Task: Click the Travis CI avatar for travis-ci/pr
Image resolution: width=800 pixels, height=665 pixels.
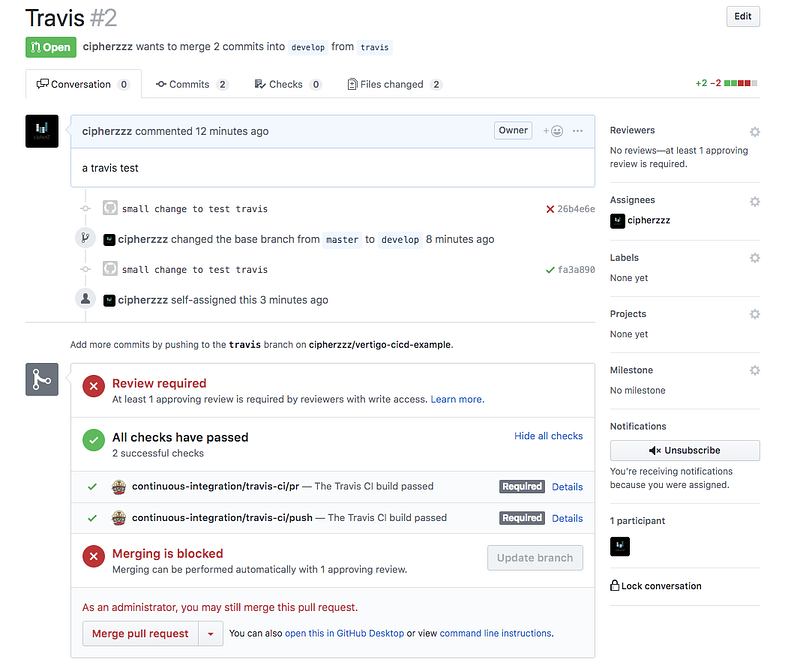Action: coord(119,487)
